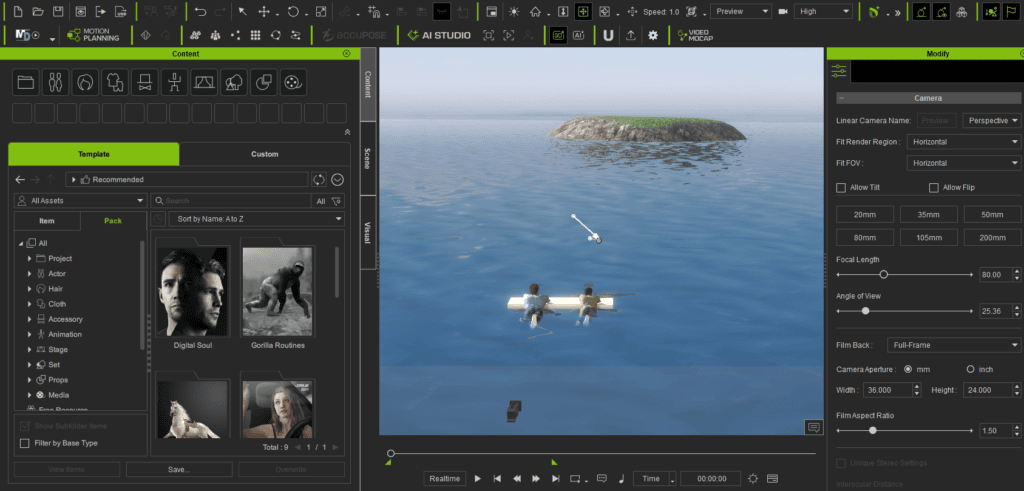This screenshot has height=491, width=1024.
Task: Launch AI Studio from the toolbar
Action: click(x=439, y=36)
